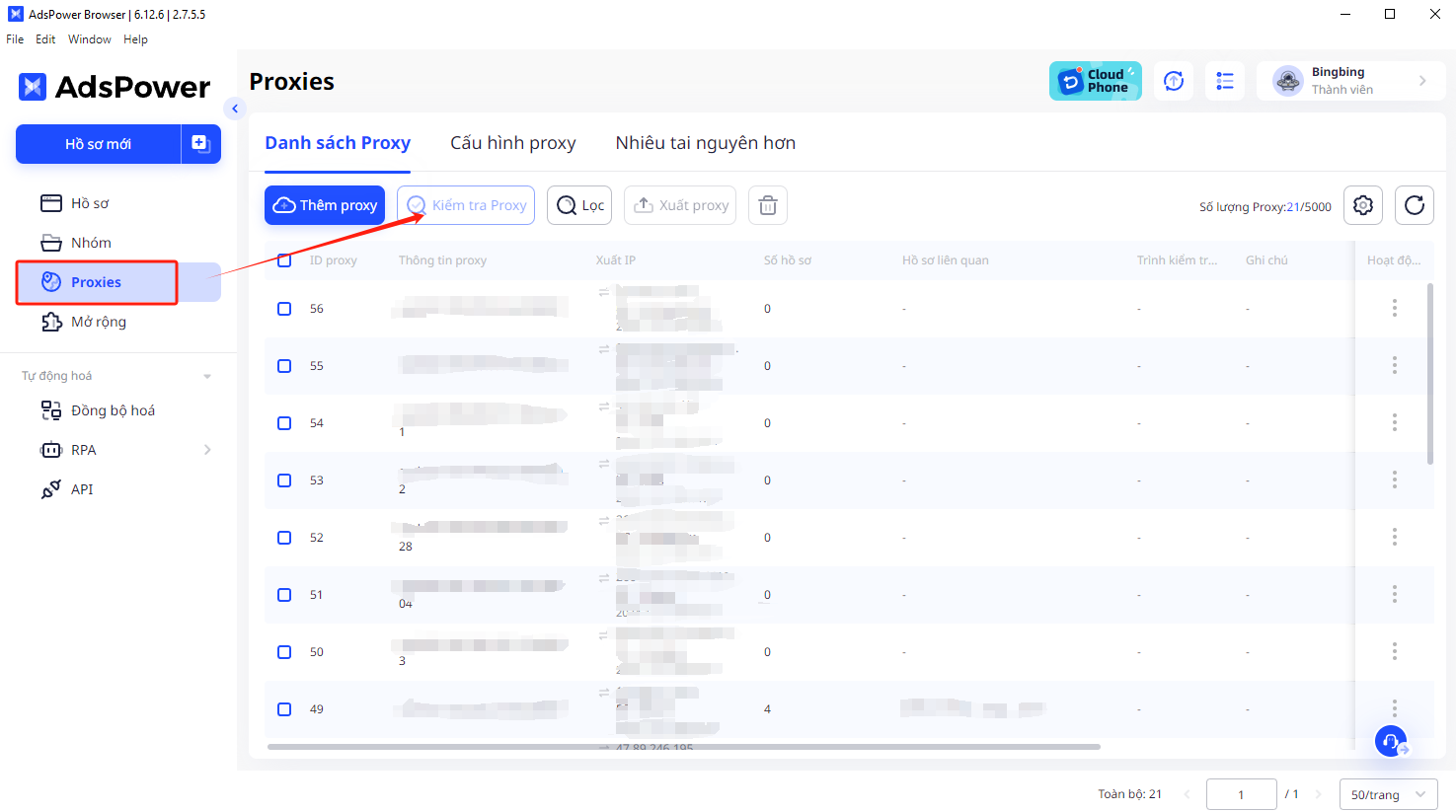The width and height of the screenshot is (1456, 812).
Task: Click the Thêm proxy button
Action: pos(325,205)
